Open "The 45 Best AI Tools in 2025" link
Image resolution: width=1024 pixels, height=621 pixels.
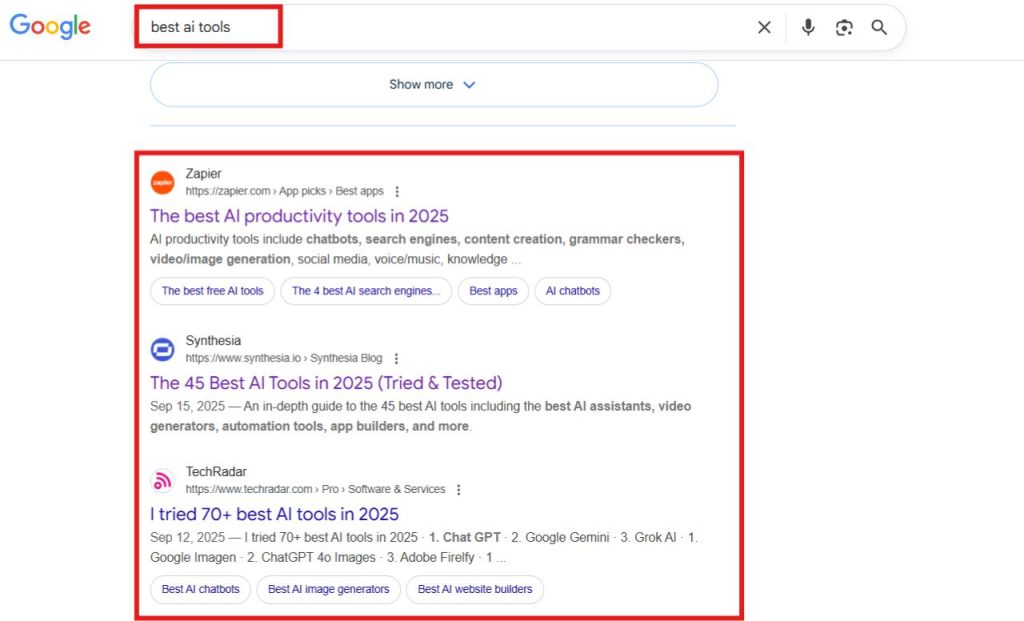pos(326,383)
